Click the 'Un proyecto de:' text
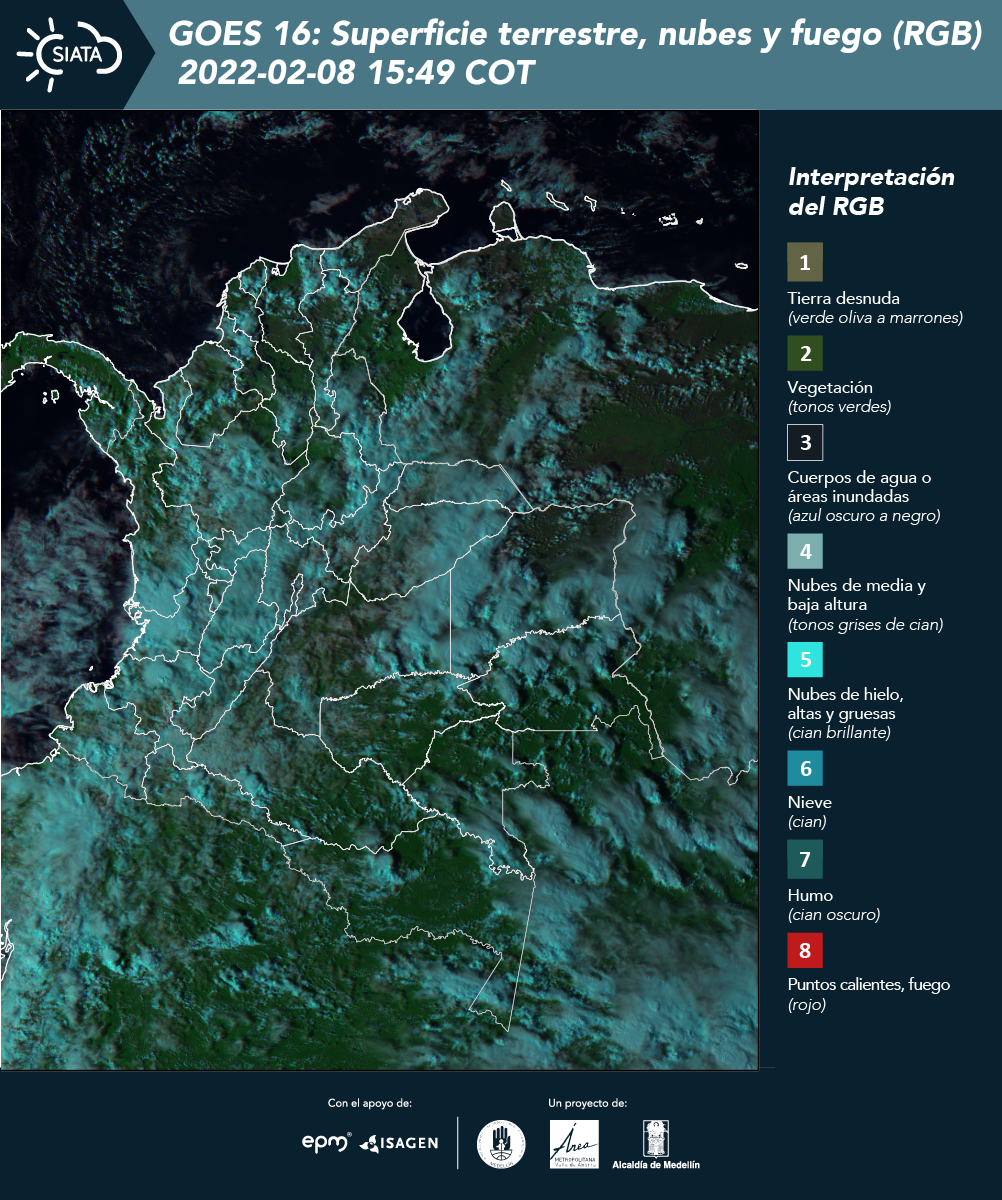This screenshot has height=1200, width=1002. pyautogui.click(x=588, y=1103)
